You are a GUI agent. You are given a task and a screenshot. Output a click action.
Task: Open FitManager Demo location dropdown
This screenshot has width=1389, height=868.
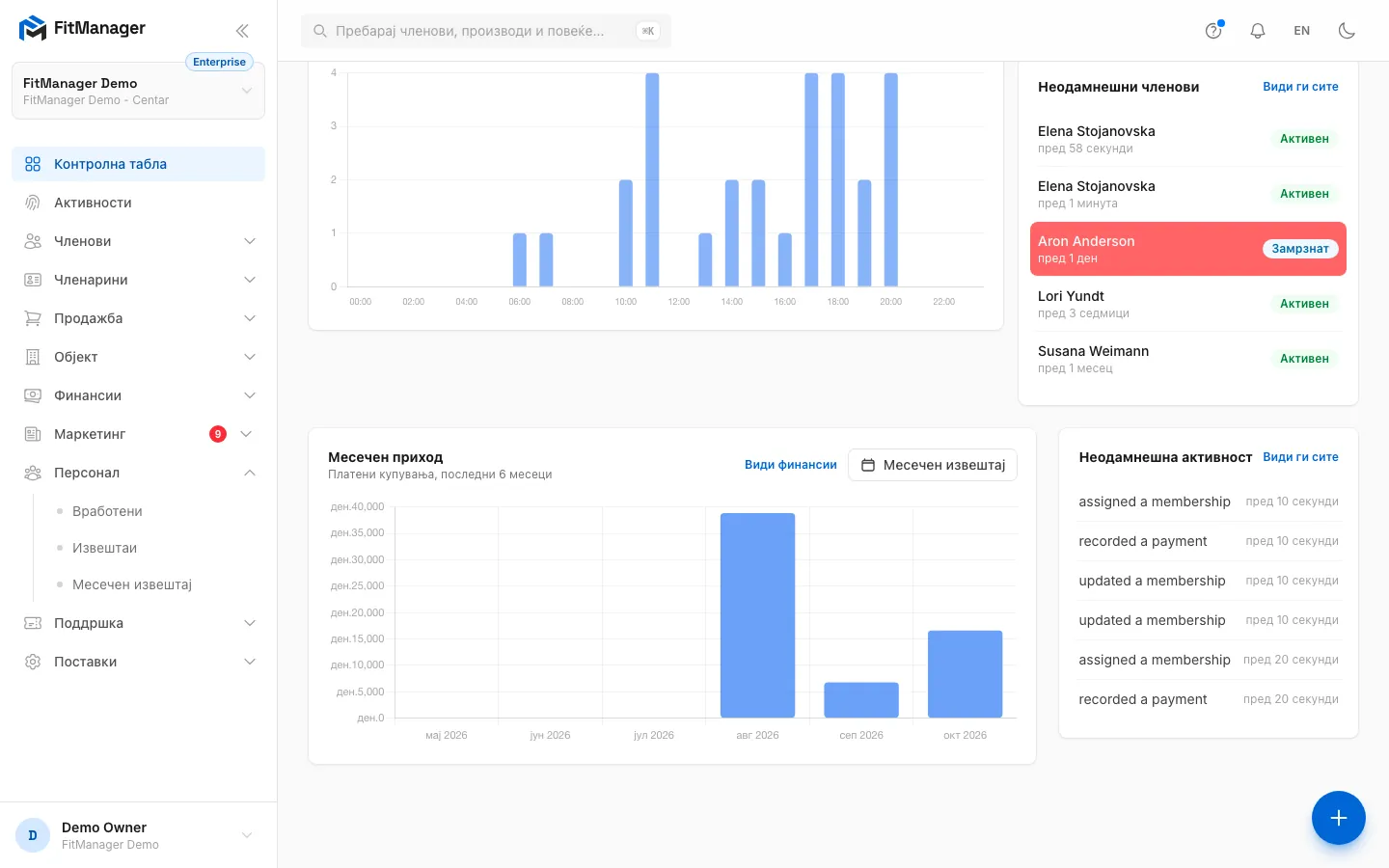point(138,91)
